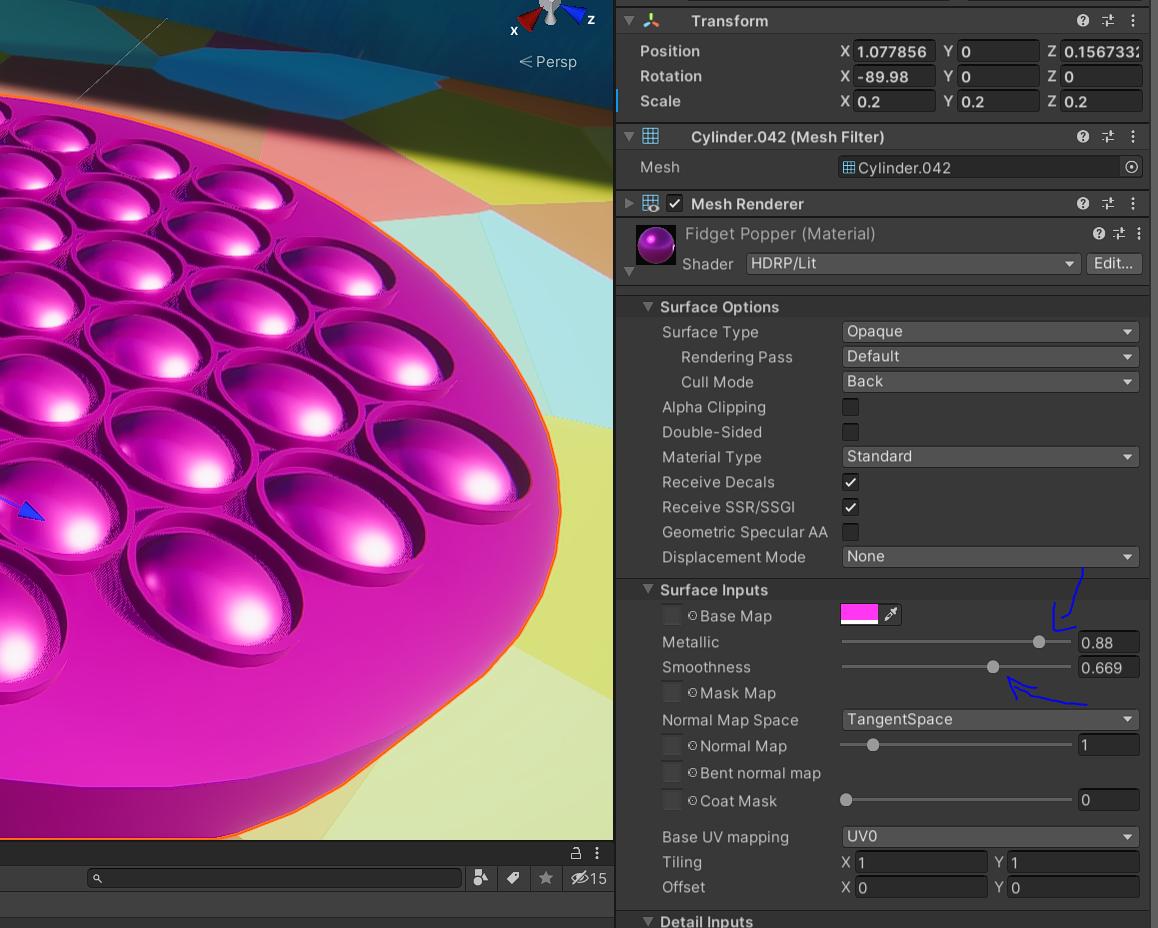Screen dimensions: 1158x928
Task: Open Base UV mapping dropdown
Action: pyautogui.click(x=990, y=836)
